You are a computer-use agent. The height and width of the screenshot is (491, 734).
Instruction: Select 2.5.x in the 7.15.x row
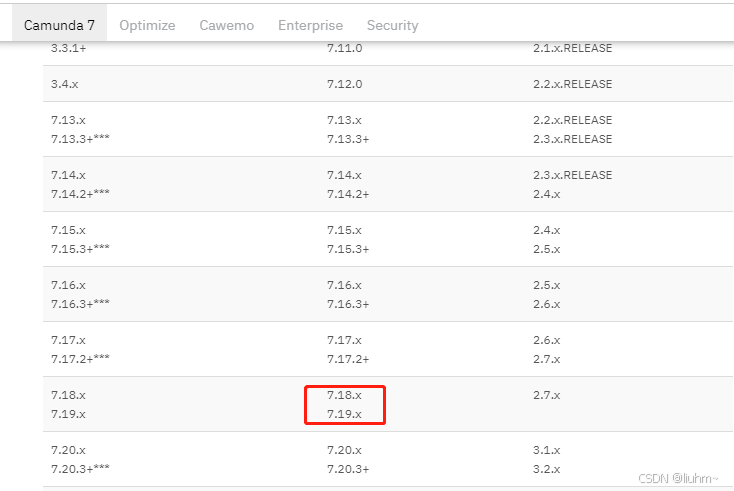click(546, 249)
